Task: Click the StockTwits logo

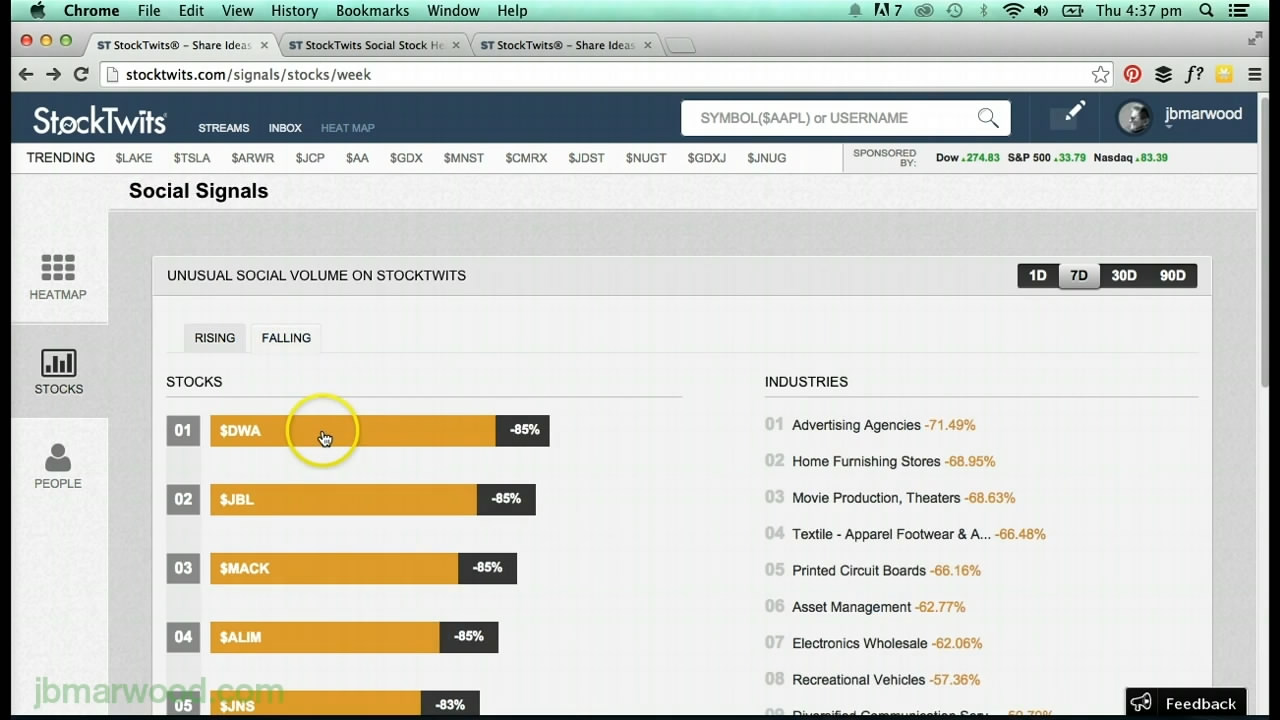Action: click(100, 121)
